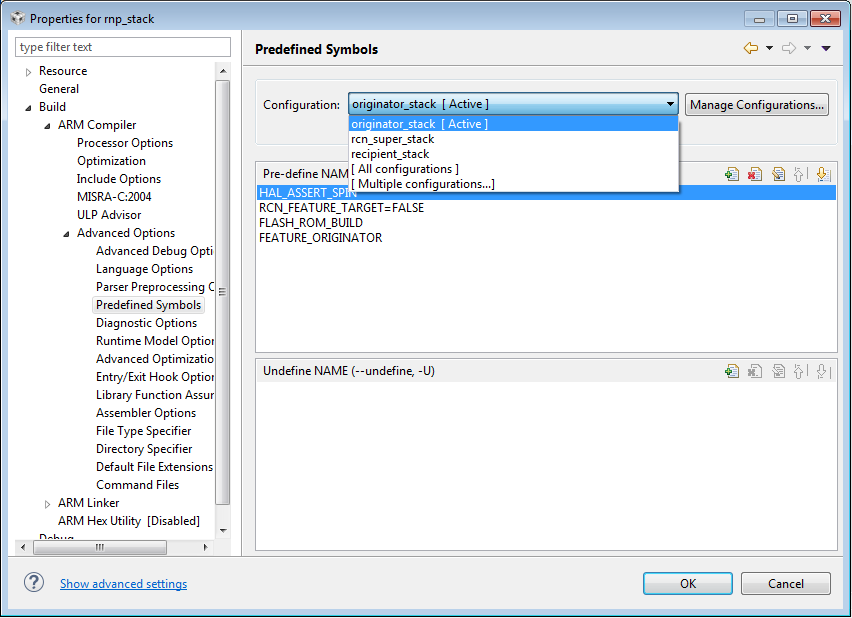Go back to previous properties page
Screen dimensions: 852x618
(x=750, y=48)
